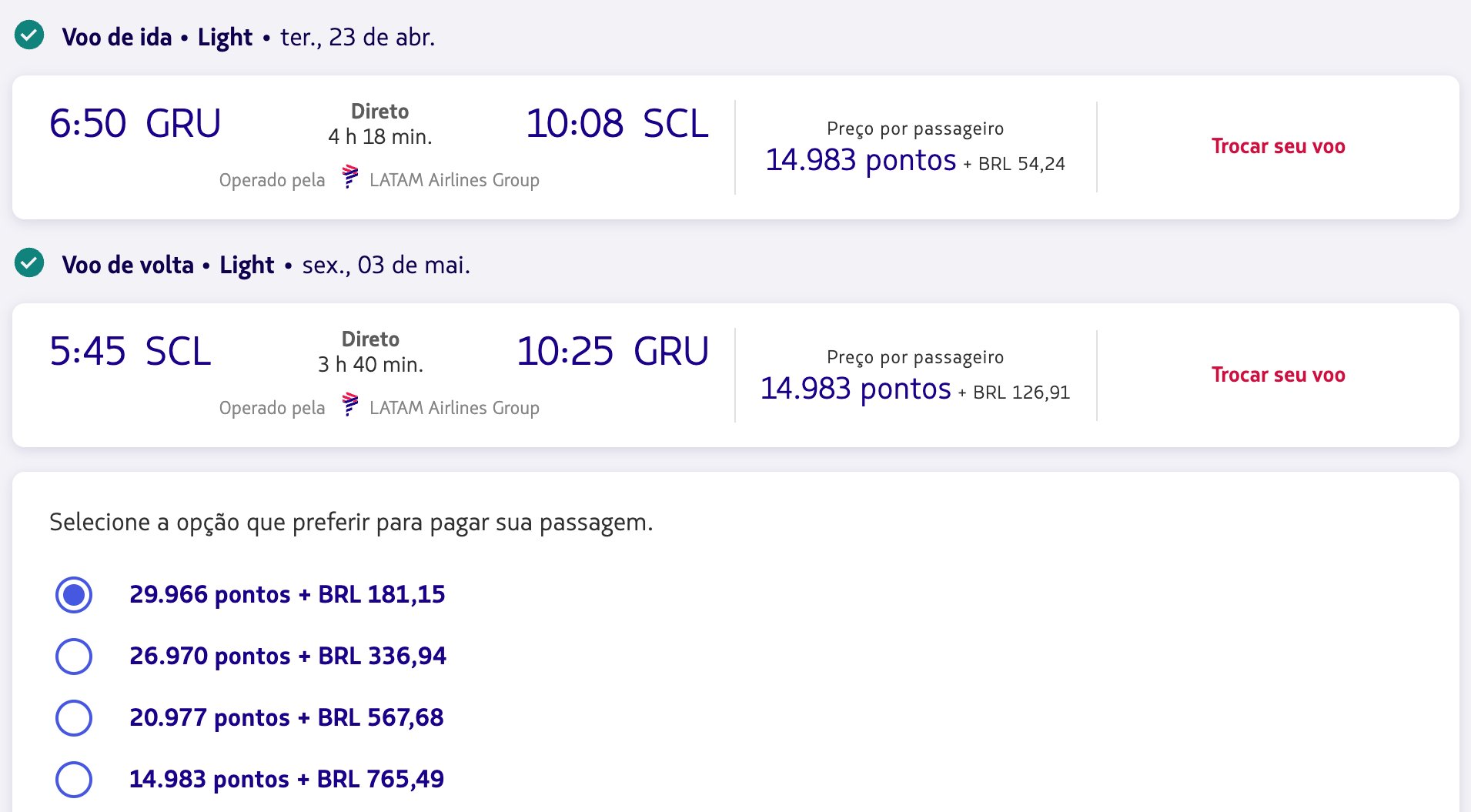Click the 5:45 SCL departure time
Viewport: 1471px width, 812px height.
pyautogui.click(x=130, y=352)
